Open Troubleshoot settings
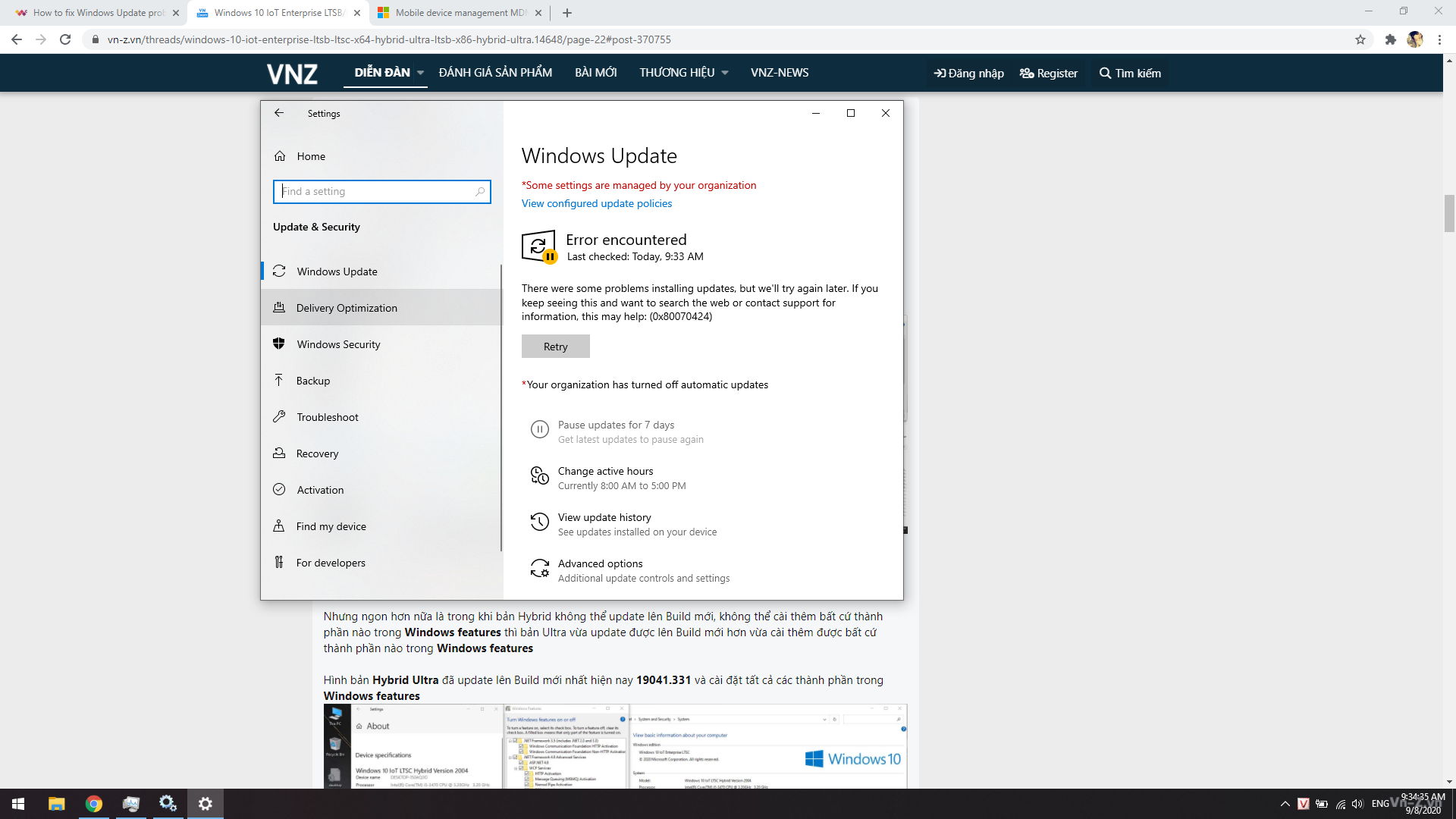The height and width of the screenshot is (819, 1456). tap(381, 417)
